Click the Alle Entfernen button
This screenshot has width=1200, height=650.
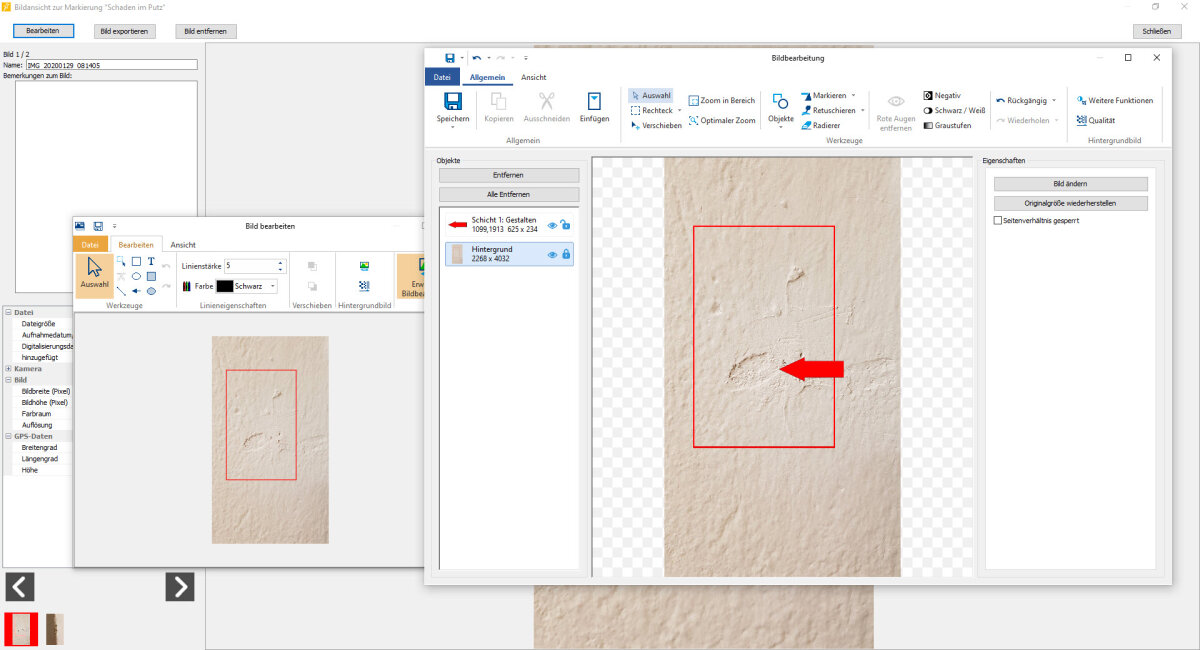(509, 194)
